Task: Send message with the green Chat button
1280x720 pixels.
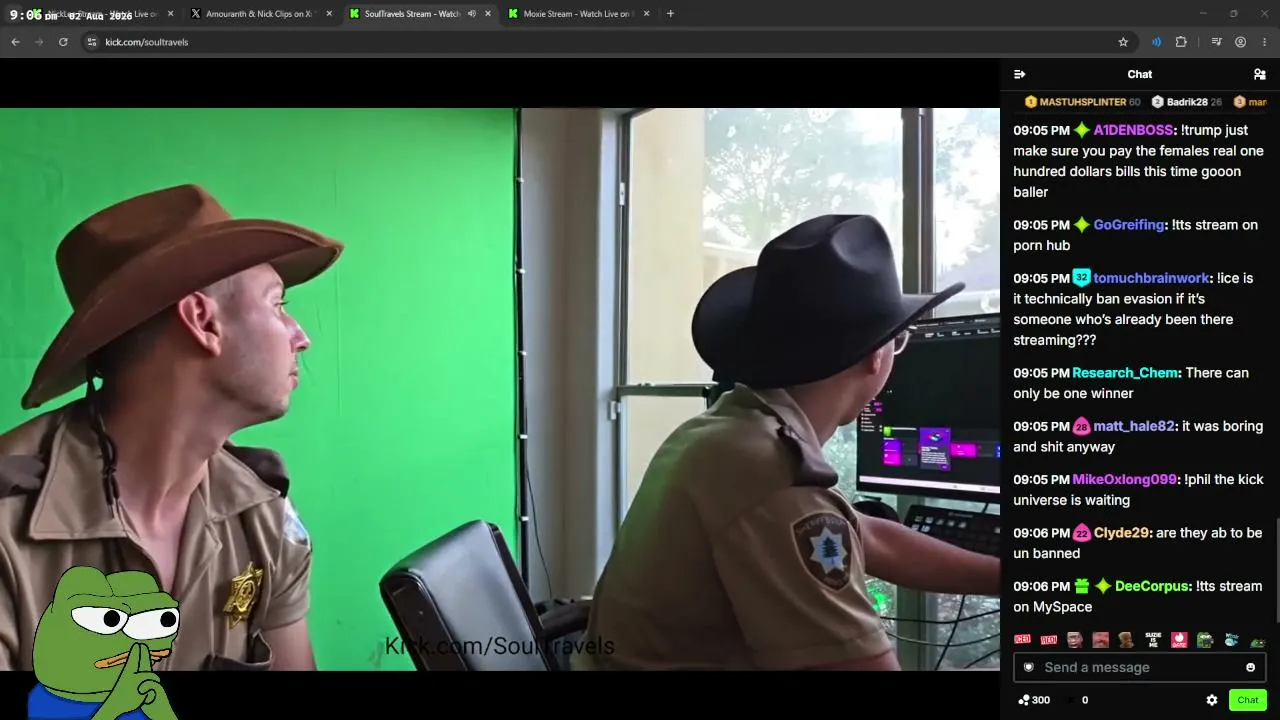Action: 1248,700
